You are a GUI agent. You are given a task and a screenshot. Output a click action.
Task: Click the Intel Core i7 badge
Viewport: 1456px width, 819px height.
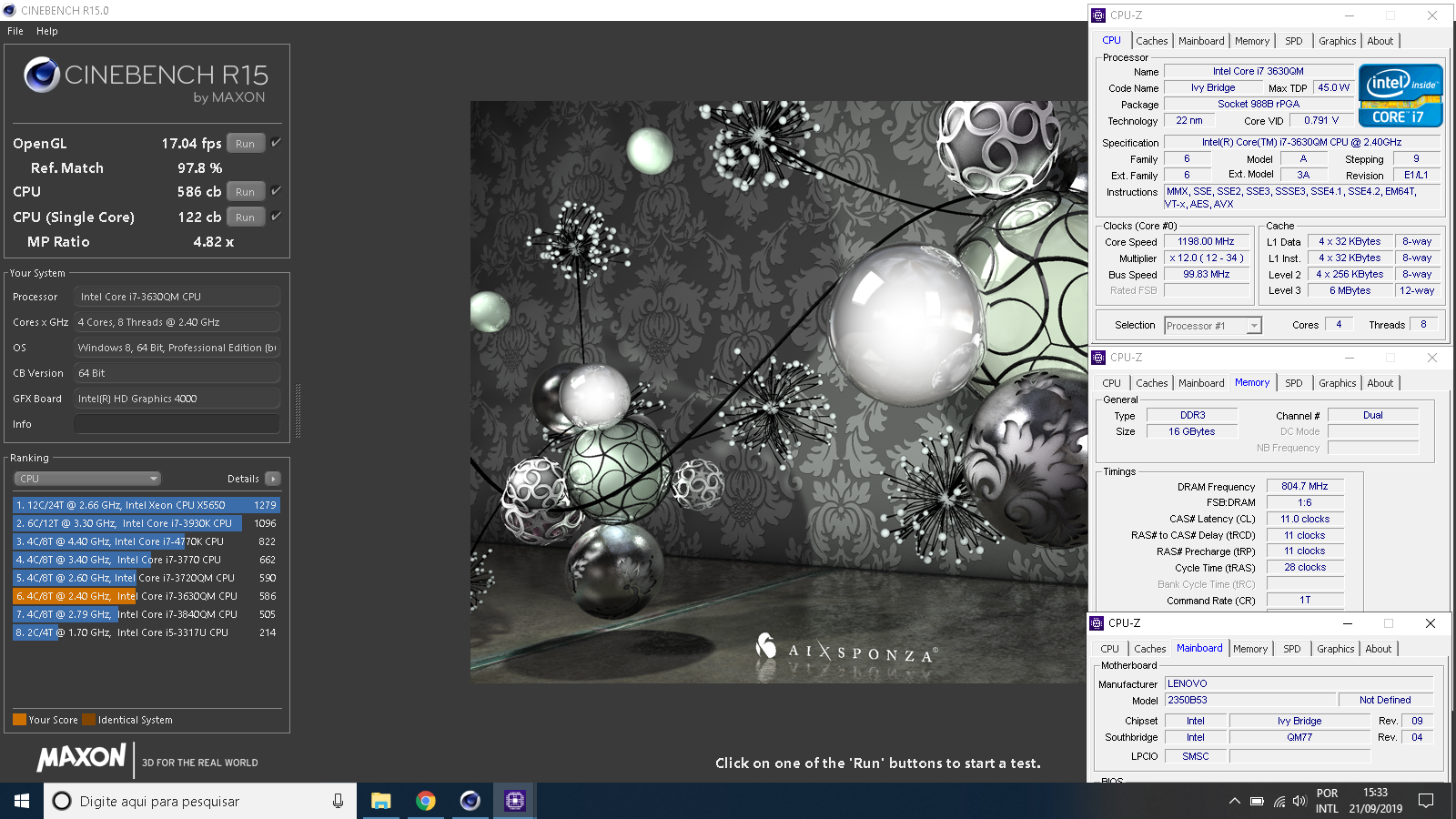click(x=1400, y=95)
